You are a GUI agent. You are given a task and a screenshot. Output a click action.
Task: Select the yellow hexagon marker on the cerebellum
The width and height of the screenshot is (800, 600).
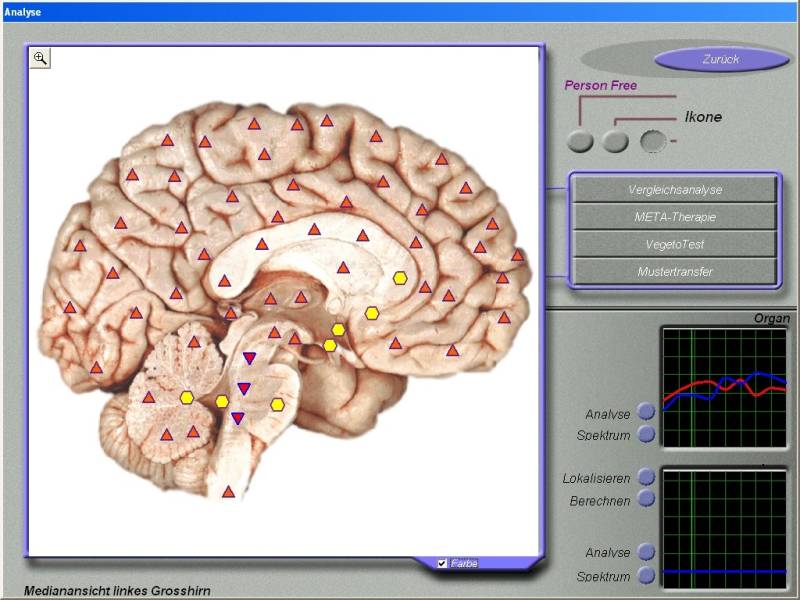(x=187, y=398)
